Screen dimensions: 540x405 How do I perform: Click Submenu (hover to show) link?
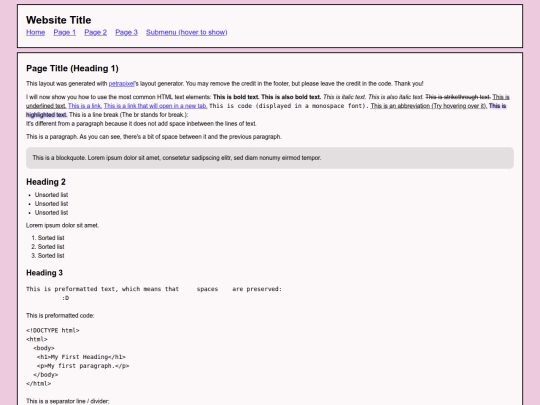tap(187, 32)
